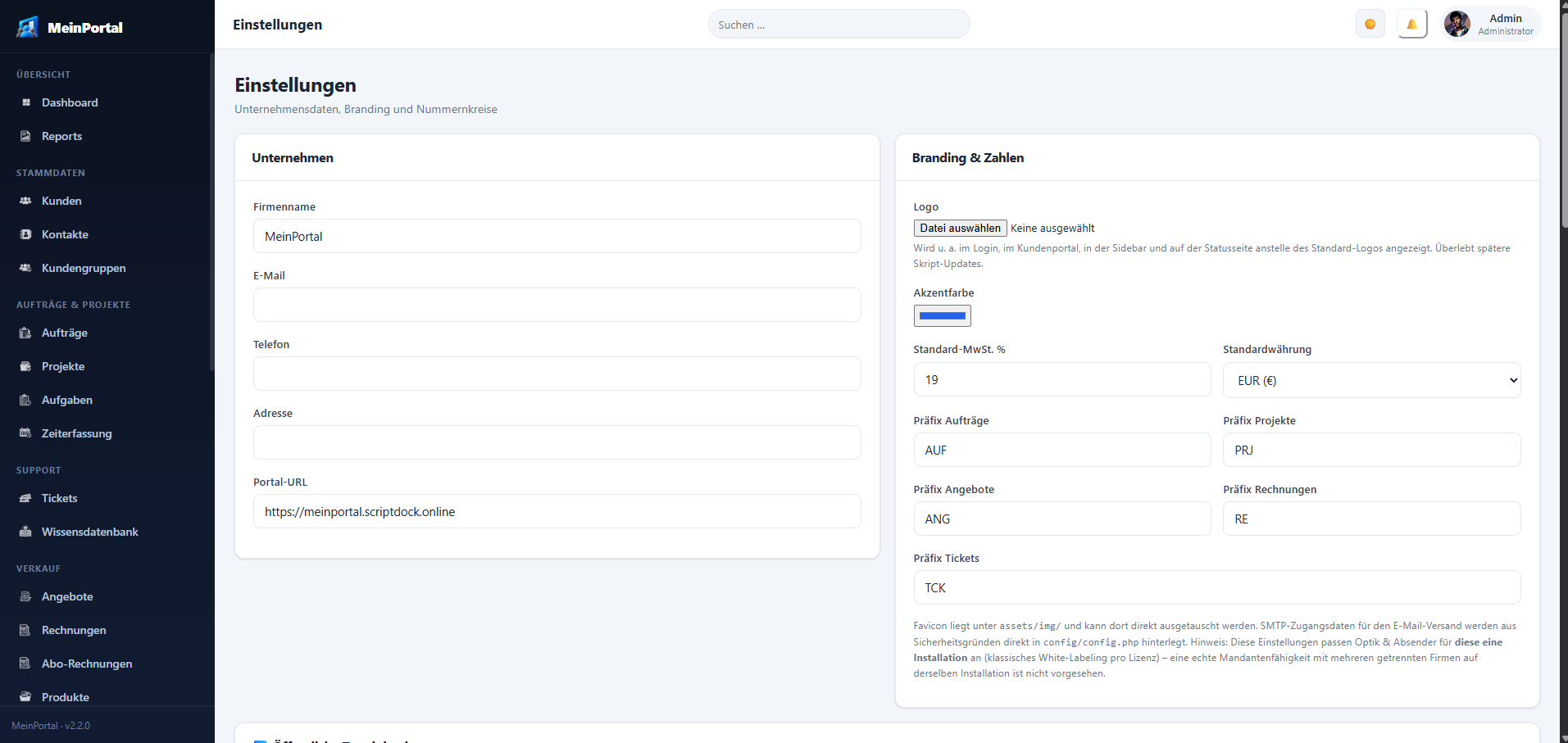Click the Adresse input field
The image size is (1568, 743).
pyautogui.click(x=557, y=442)
